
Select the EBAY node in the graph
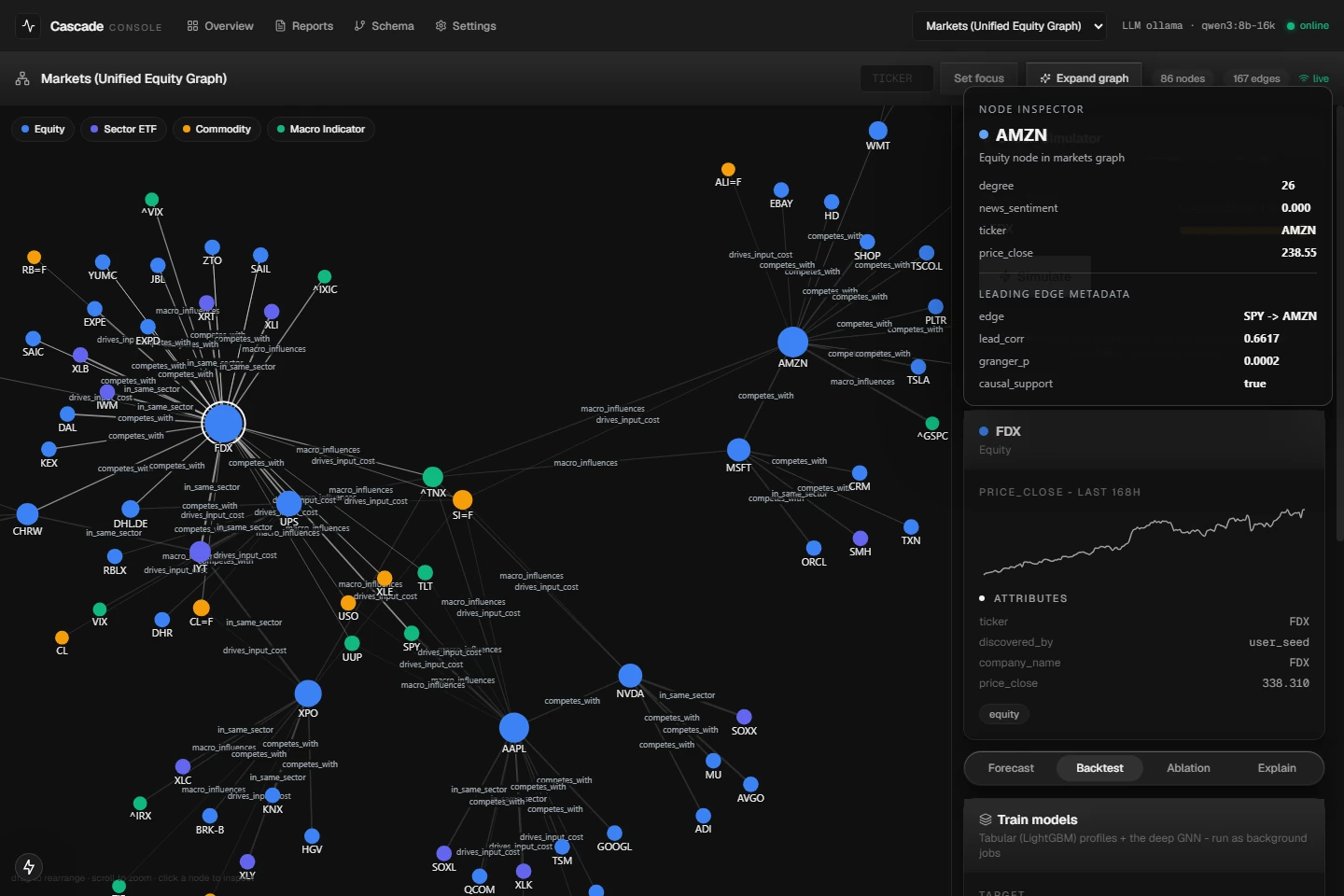point(781,190)
